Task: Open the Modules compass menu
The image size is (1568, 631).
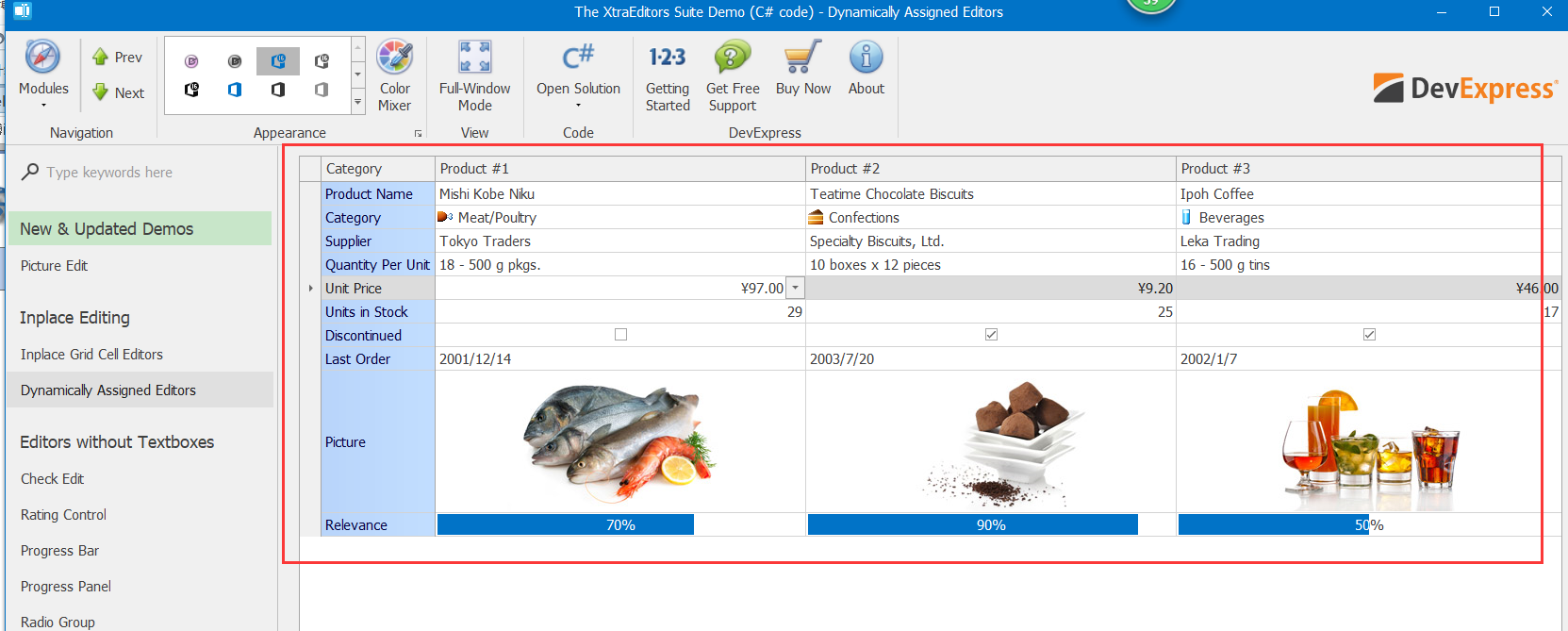Action: pyautogui.click(x=43, y=74)
